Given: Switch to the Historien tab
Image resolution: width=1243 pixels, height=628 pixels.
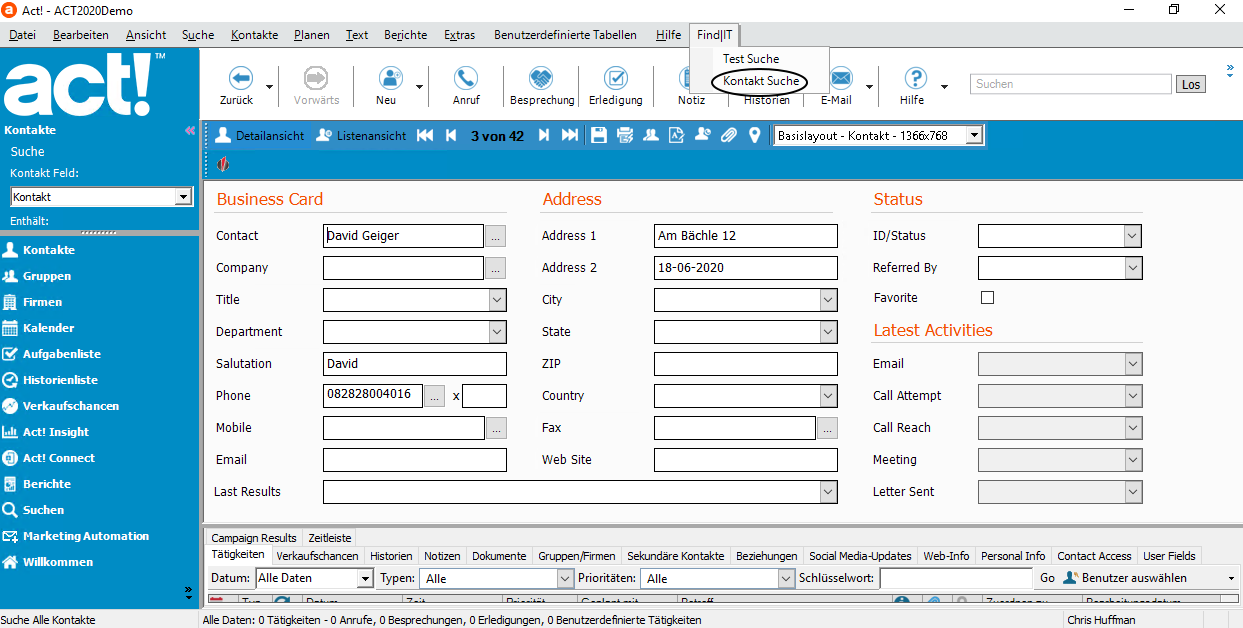Looking at the screenshot, I should [x=391, y=556].
